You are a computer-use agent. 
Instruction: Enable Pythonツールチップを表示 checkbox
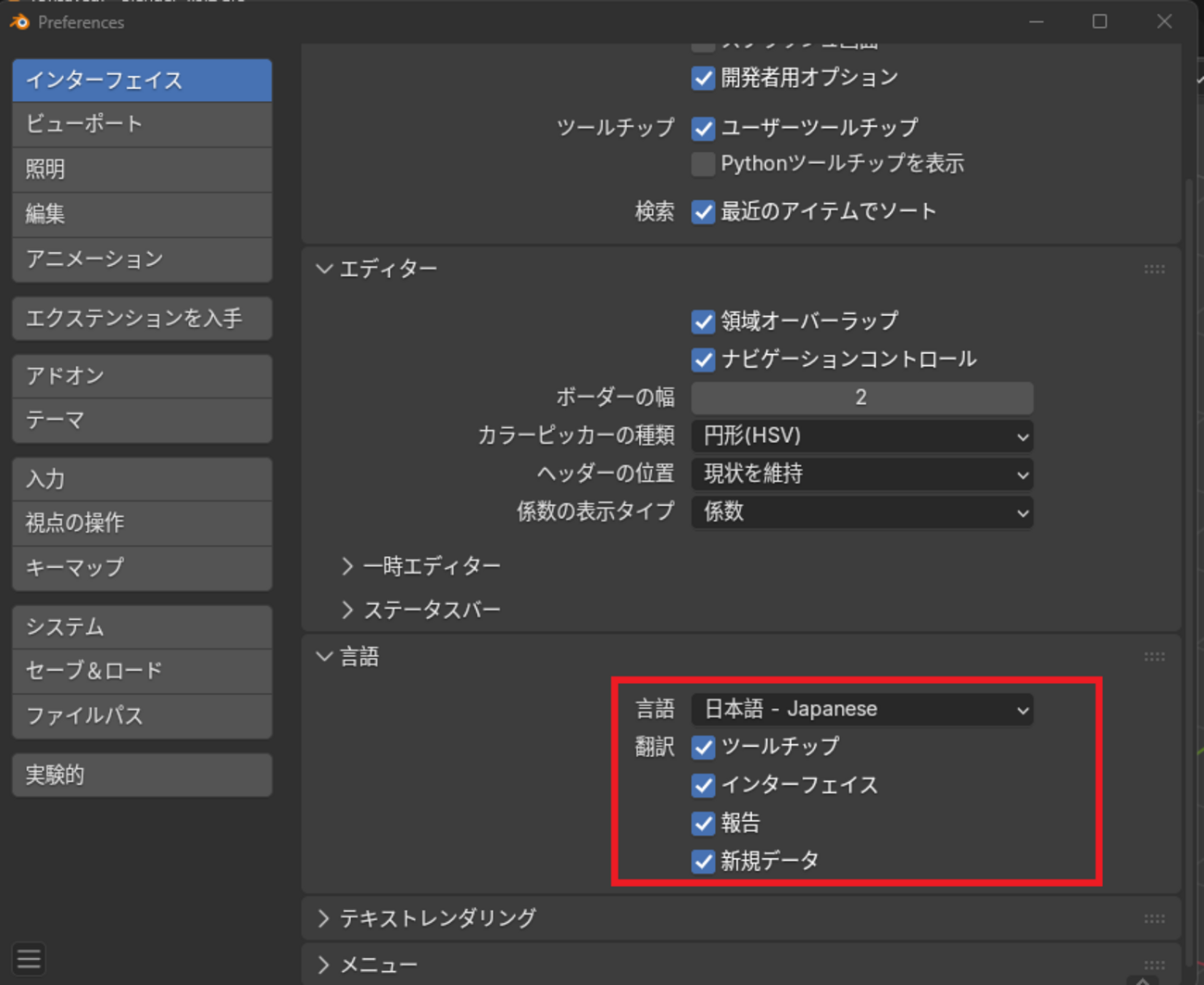703,164
